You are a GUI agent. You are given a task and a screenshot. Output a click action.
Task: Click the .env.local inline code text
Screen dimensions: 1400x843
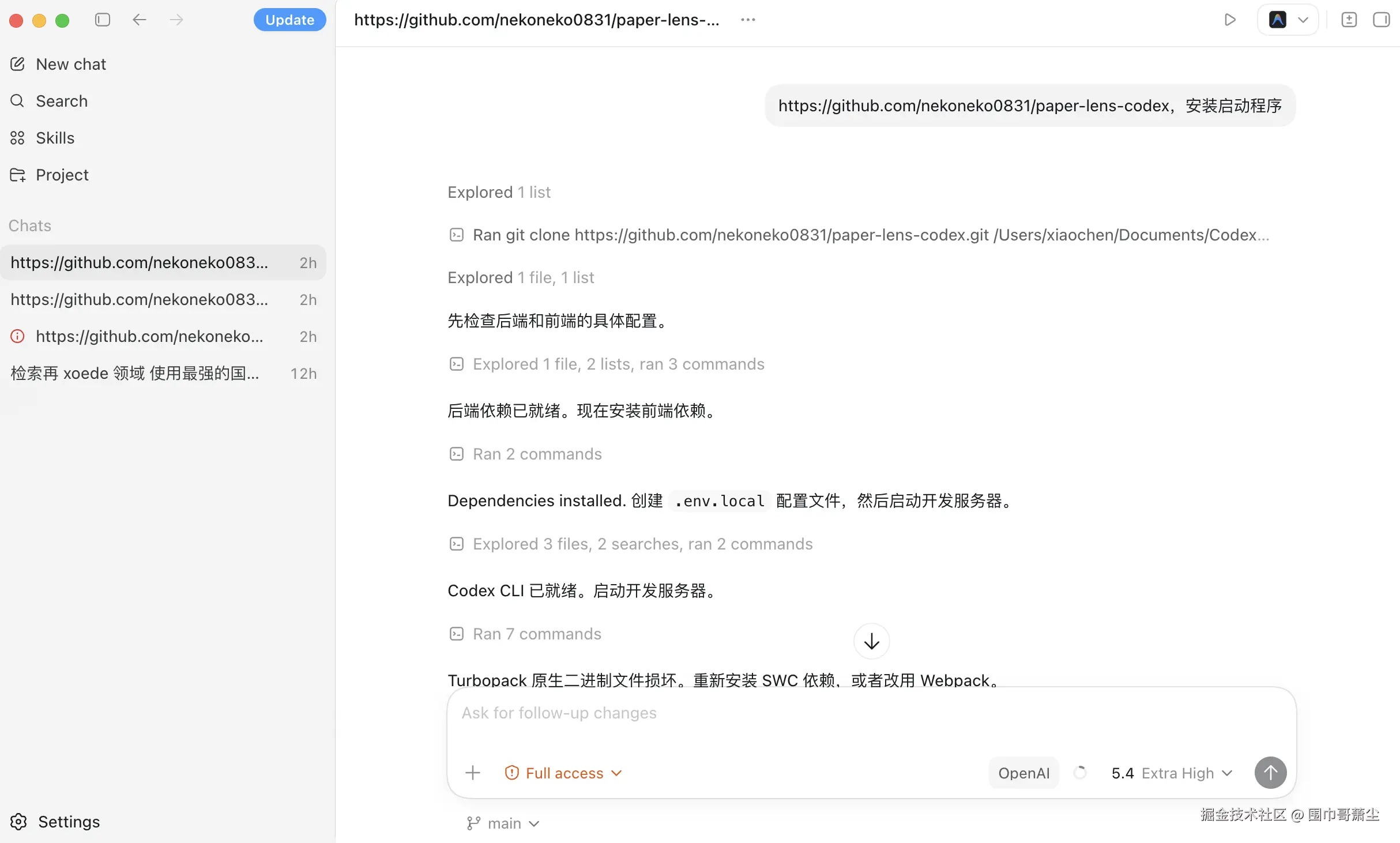point(719,500)
